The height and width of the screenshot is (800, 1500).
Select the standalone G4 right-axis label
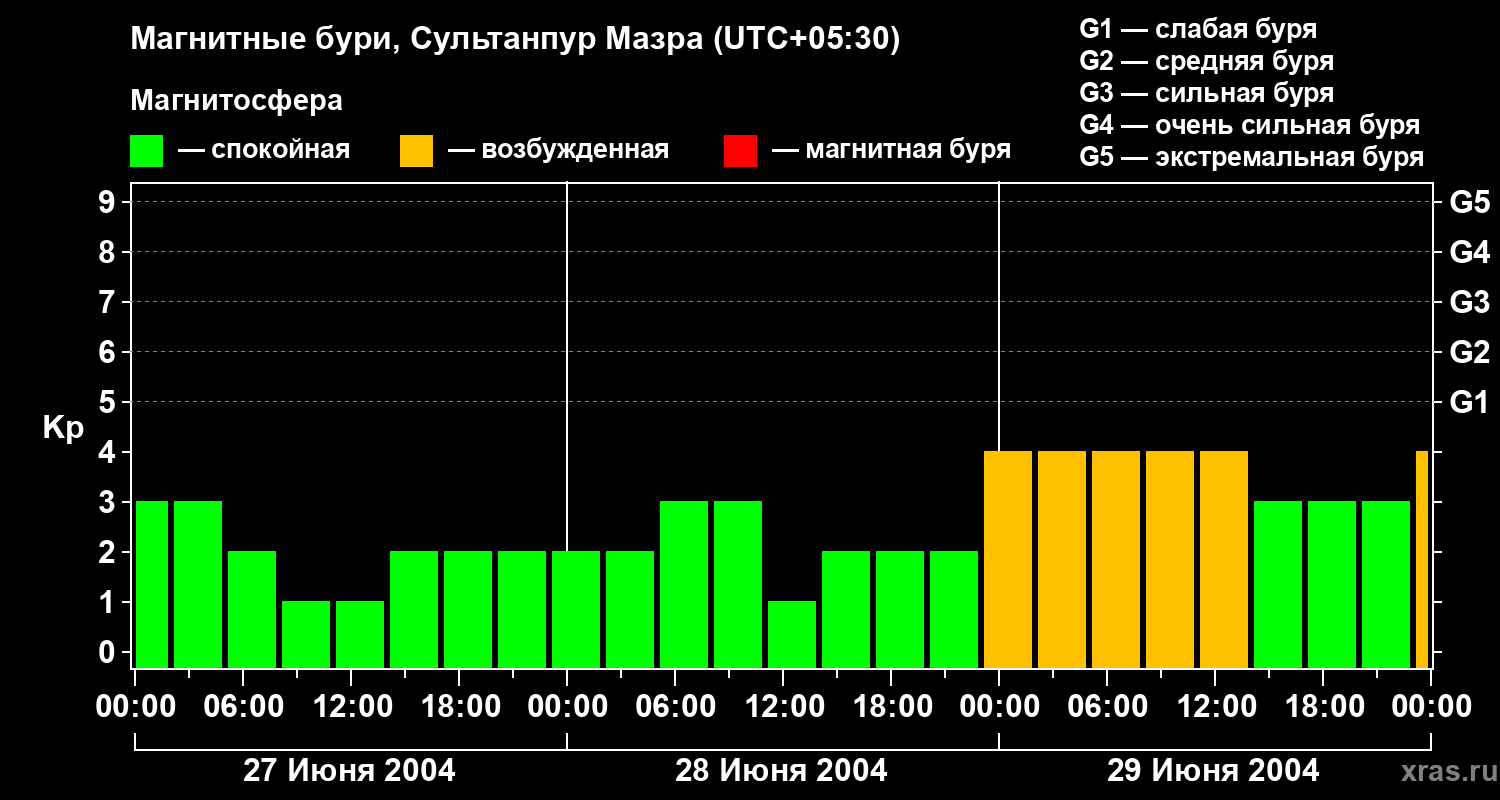pos(1470,252)
